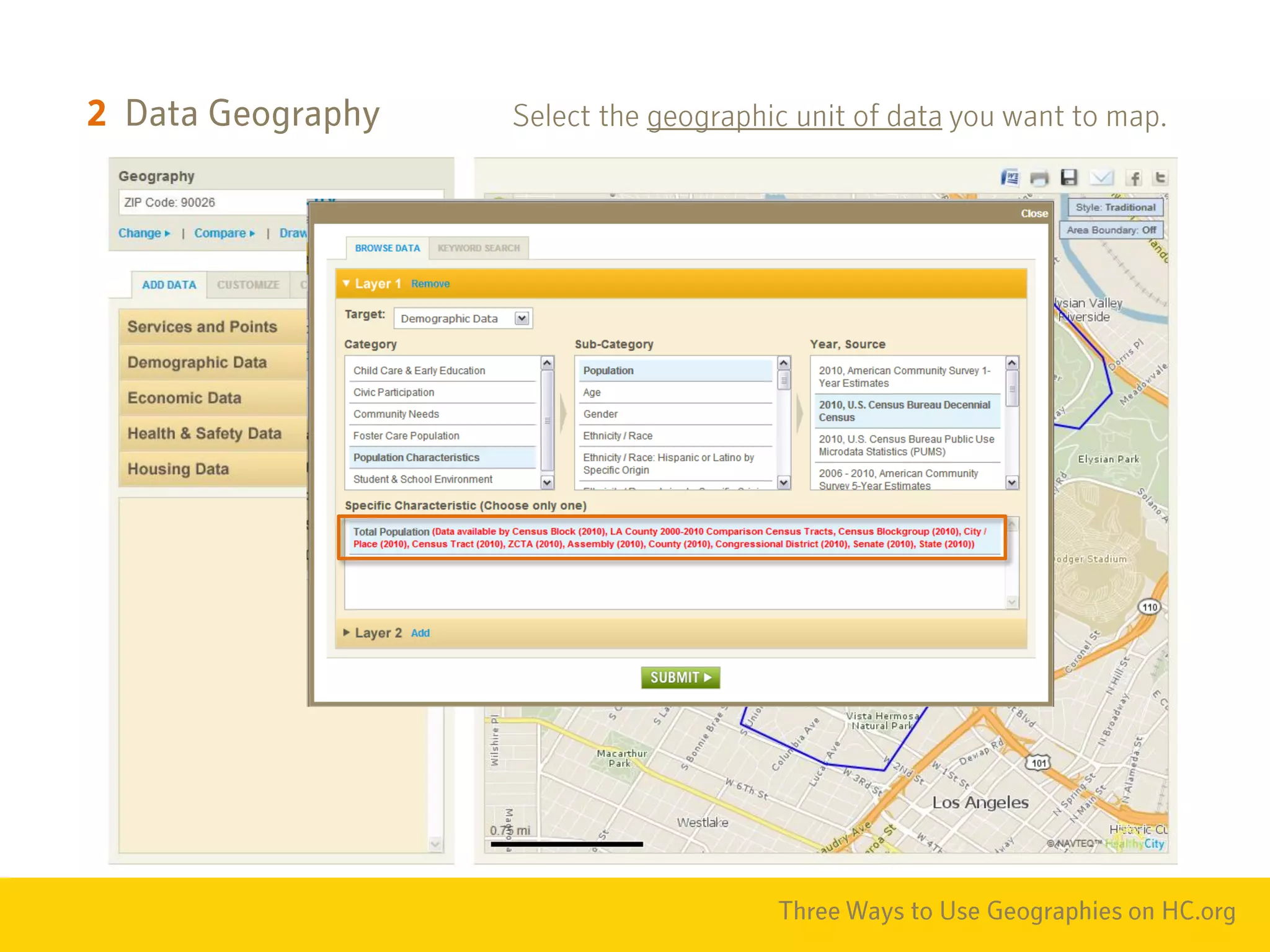
Task: Choose Ethnicity / Race sub-category
Action: click(618, 436)
